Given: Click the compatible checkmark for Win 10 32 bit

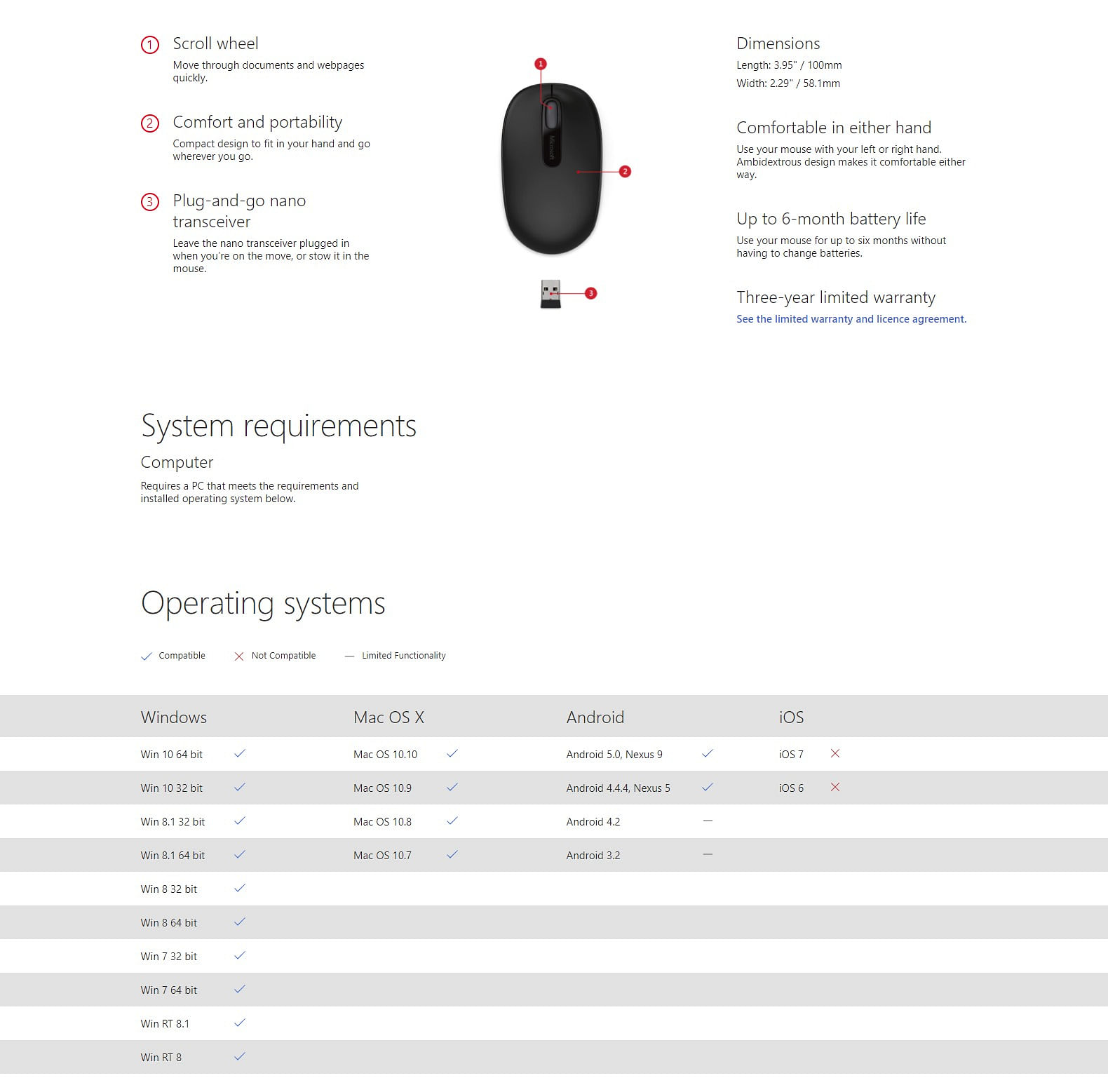Looking at the screenshot, I should (240, 787).
